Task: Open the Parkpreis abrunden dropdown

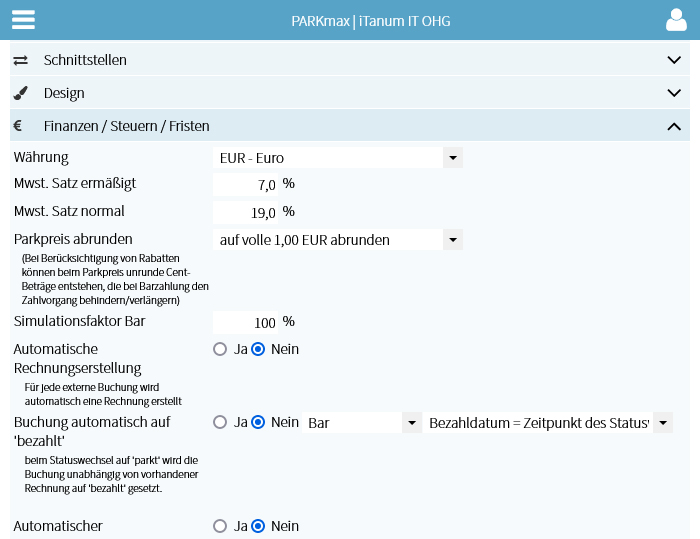Action: [x=338, y=240]
